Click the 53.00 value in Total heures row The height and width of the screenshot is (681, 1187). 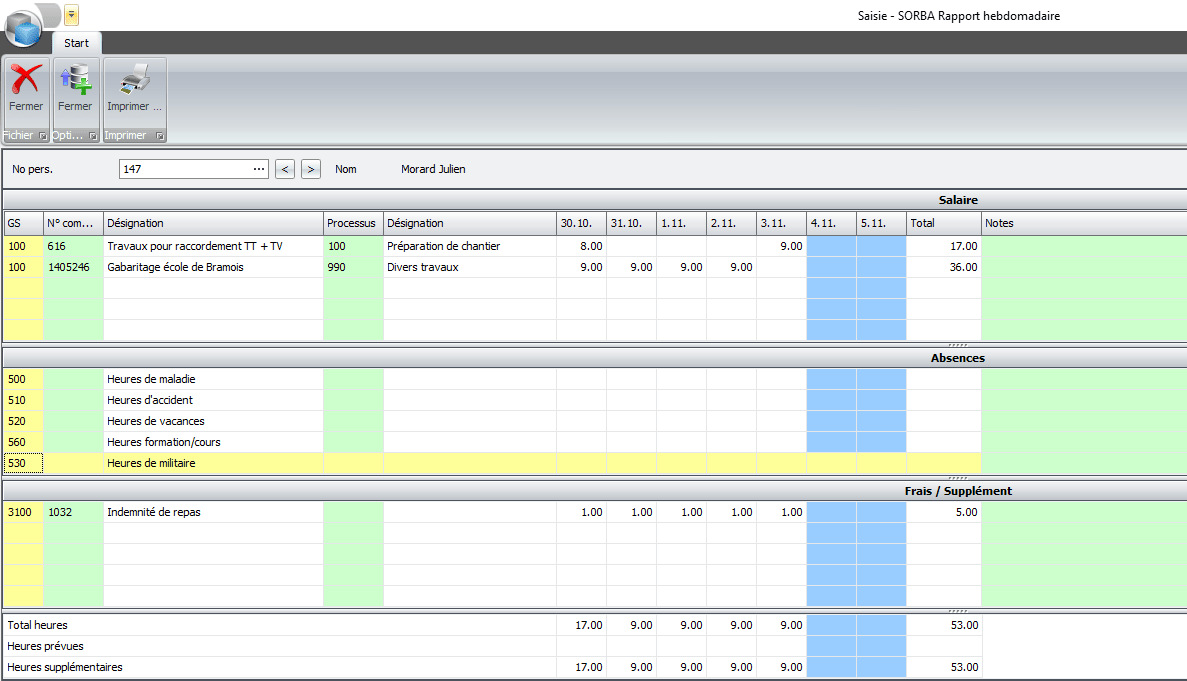coord(944,625)
